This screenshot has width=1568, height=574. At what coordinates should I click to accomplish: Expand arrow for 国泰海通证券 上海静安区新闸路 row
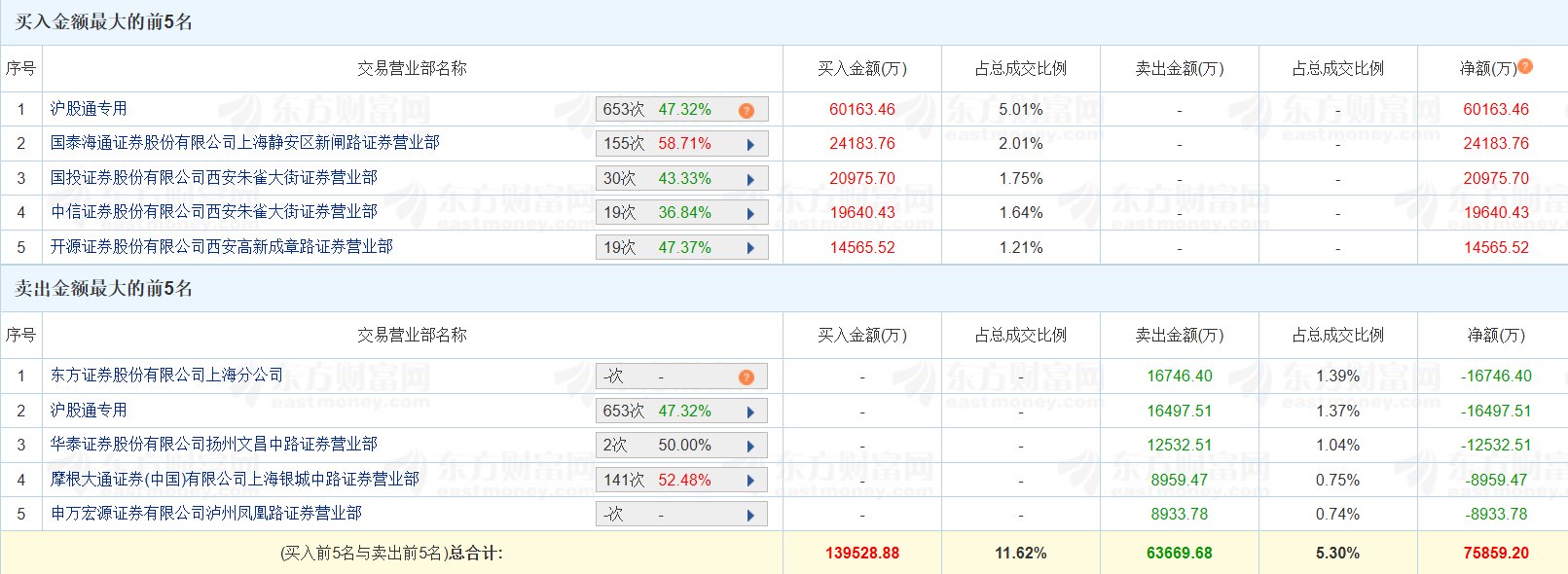(x=750, y=145)
